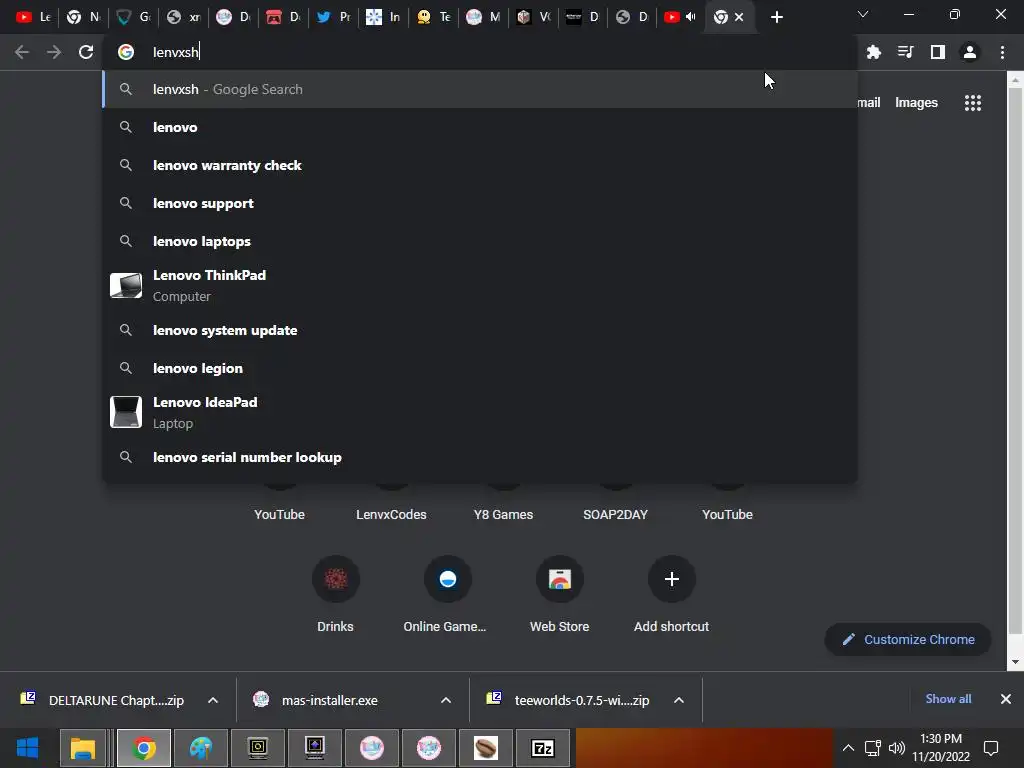This screenshot has width=1024, height=768.
Task: Open the media control icon
Action: pyautogui.click(x=905, y=52)
